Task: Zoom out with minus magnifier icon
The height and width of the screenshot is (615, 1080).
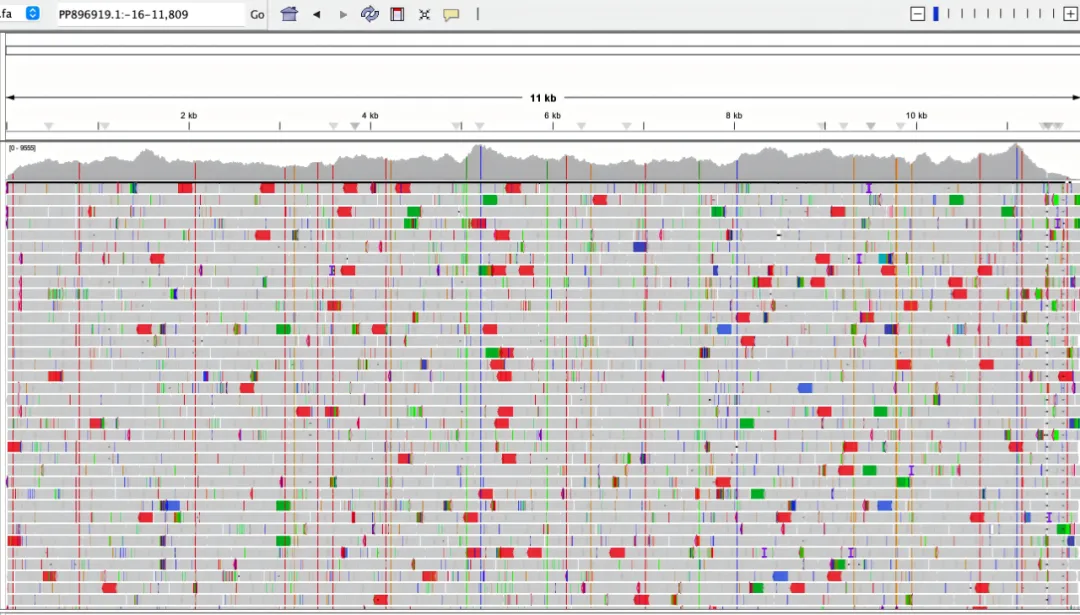Action: click(x=916, y=14)
